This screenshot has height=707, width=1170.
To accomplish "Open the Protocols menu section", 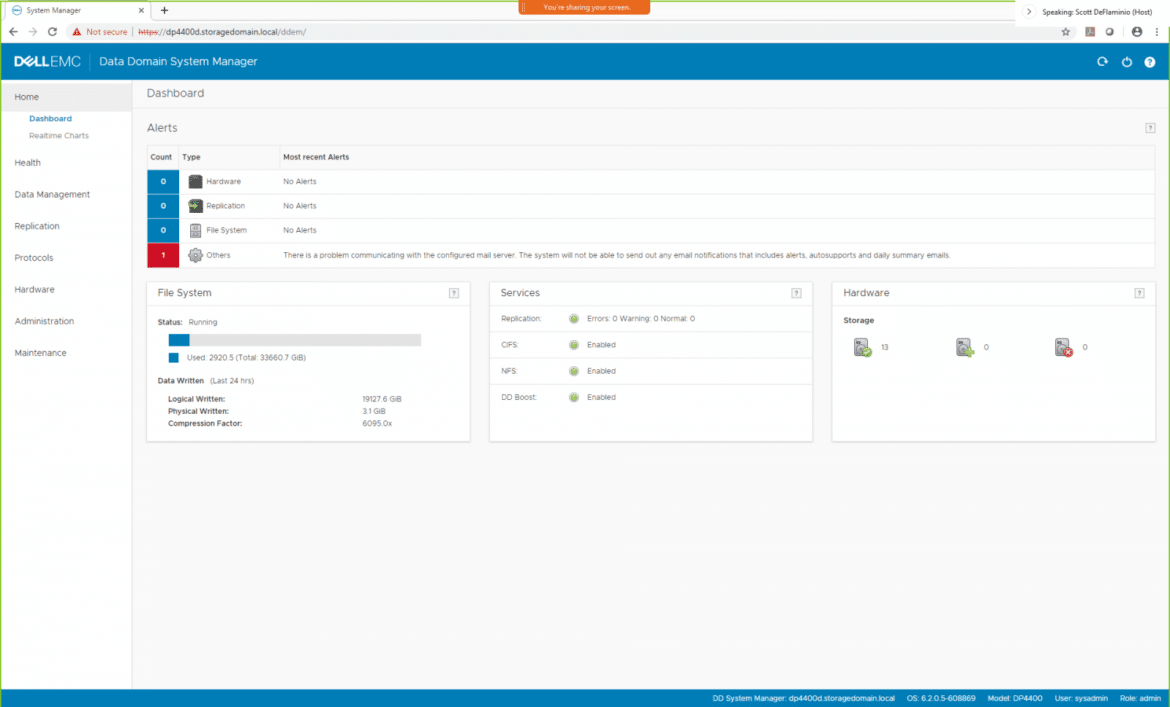I will coord(34,258).
